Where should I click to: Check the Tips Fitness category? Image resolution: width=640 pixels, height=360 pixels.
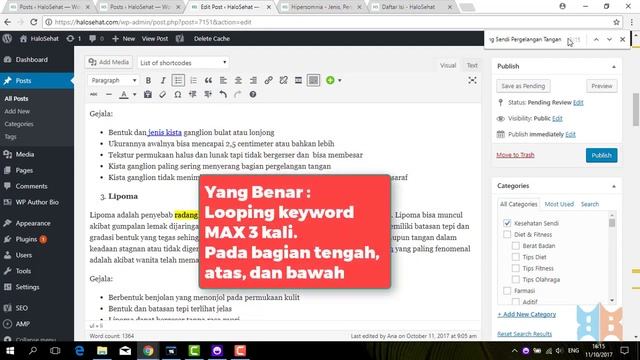516,268
